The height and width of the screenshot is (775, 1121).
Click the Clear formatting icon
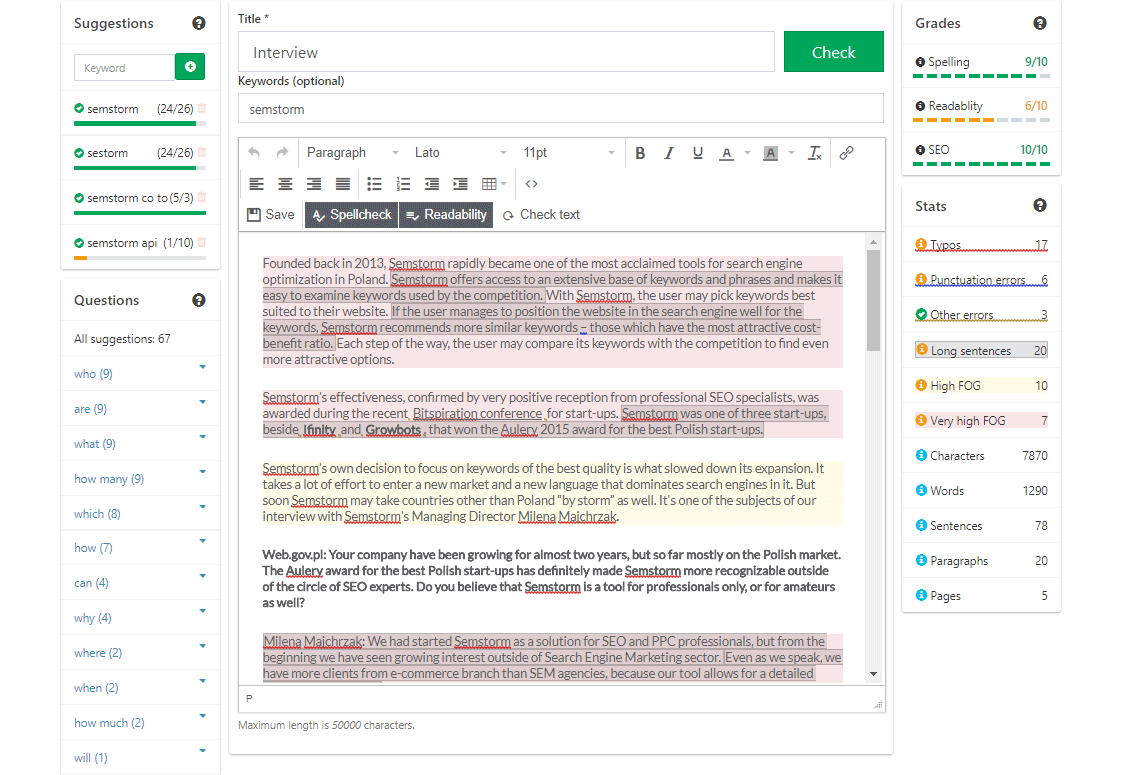(x=815, y=153)
